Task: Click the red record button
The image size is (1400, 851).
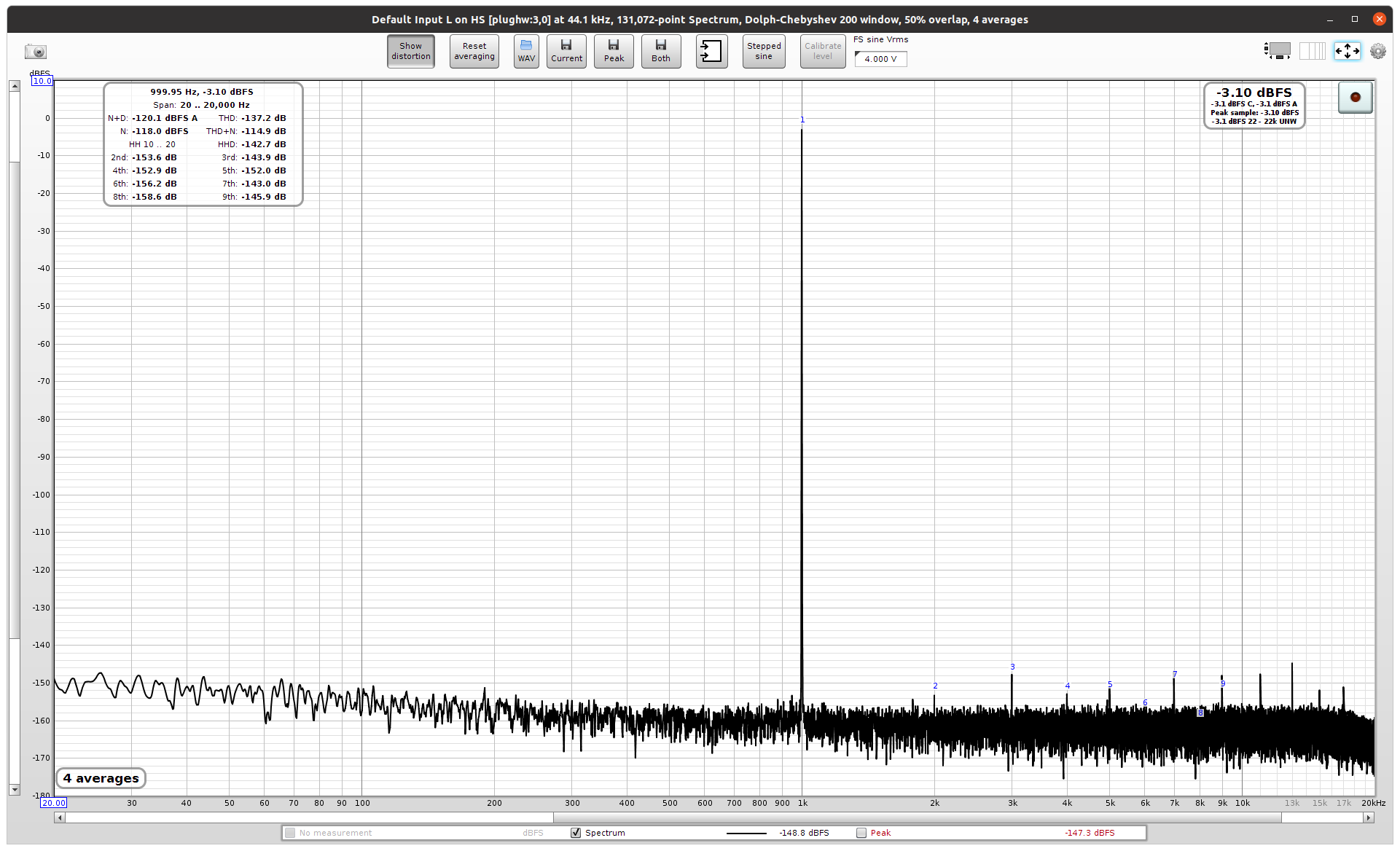Action: click(1356, 97)
